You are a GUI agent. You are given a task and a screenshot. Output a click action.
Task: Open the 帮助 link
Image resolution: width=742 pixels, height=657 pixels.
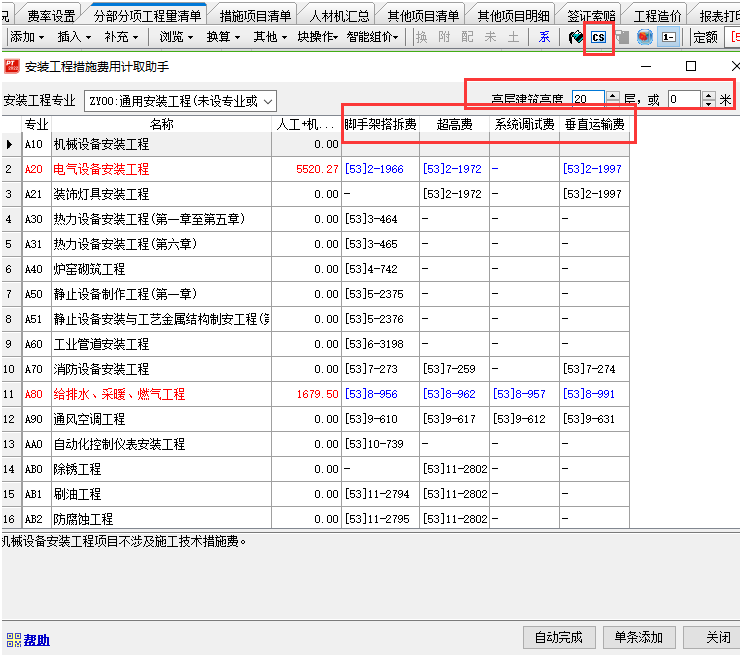(x=37, y=640)
